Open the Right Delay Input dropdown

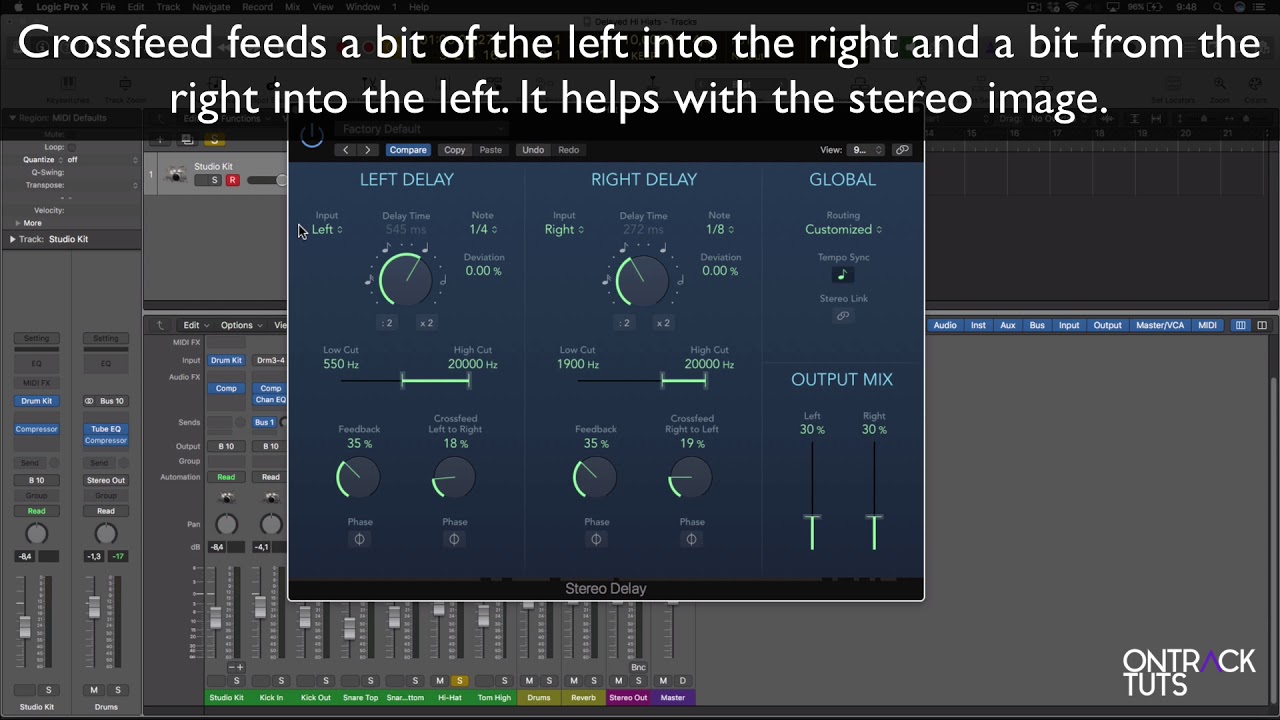click(565, 230)
